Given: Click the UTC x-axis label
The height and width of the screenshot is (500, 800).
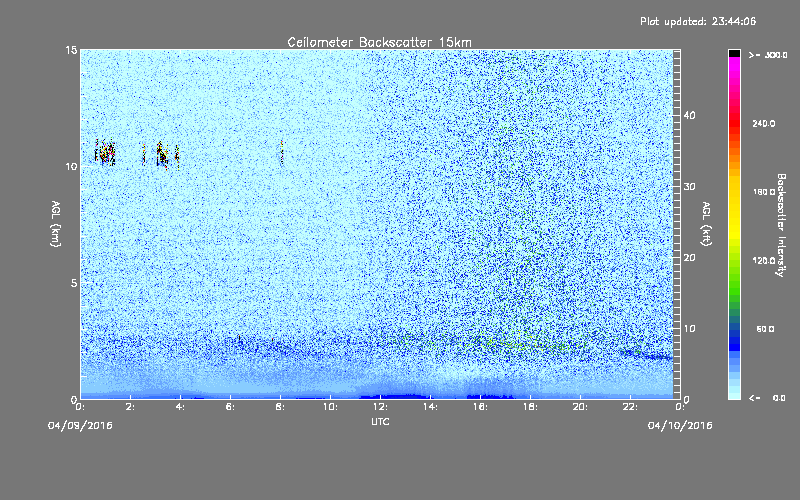Looking at the screenshot, I should tap(380, 421).
